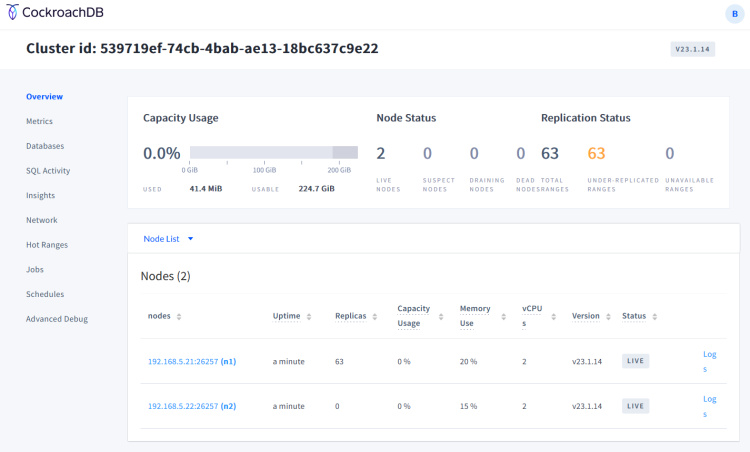
Task: Open node 192.168.5.22:26257 (n2) link
Action: coord(191,406)
